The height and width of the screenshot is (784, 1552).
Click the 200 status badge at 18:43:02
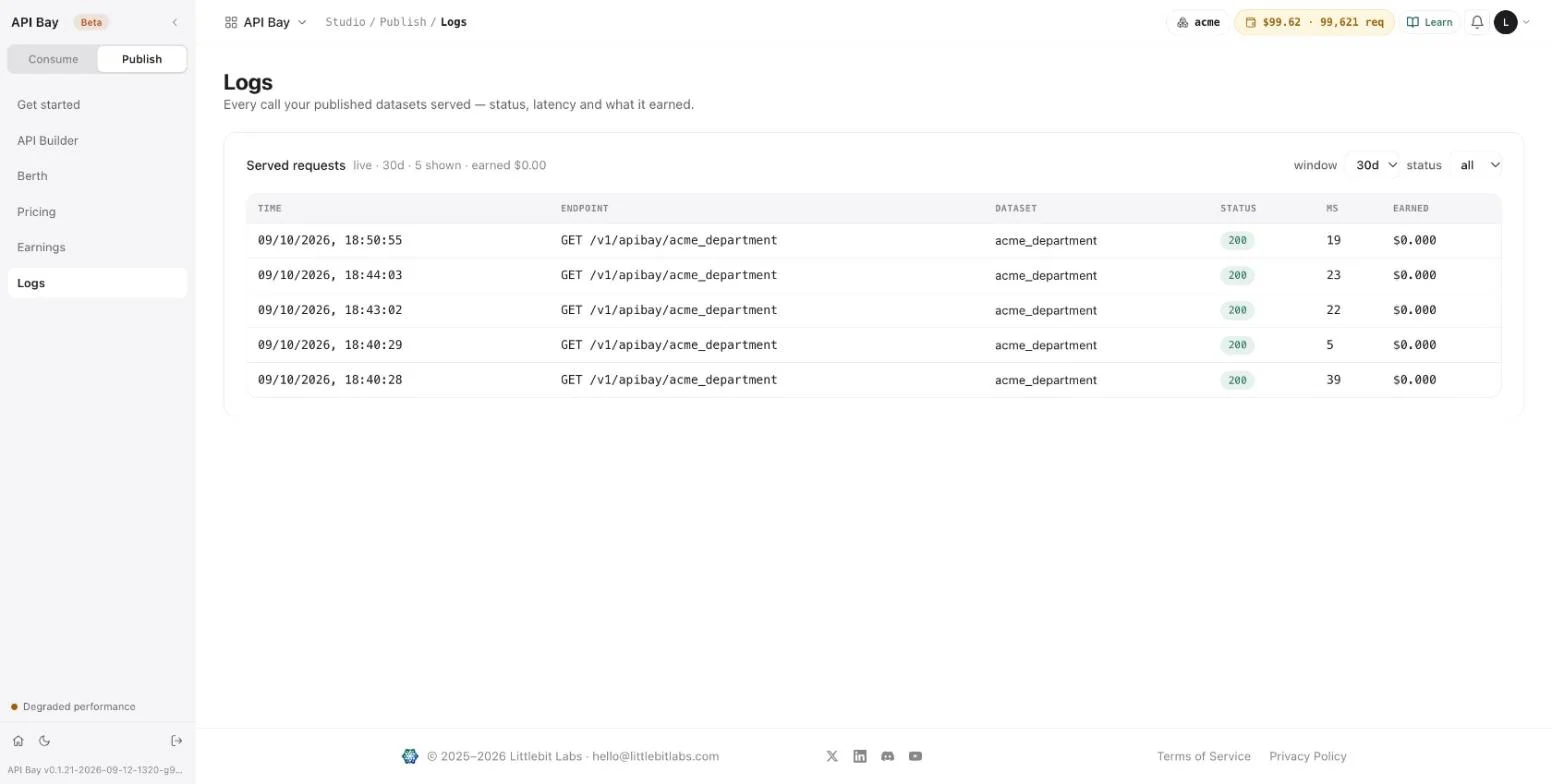tap(1237, 310)
